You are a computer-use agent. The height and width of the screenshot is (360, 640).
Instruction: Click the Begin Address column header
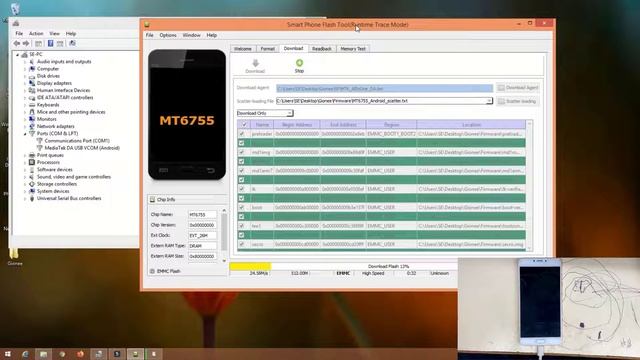297,124
